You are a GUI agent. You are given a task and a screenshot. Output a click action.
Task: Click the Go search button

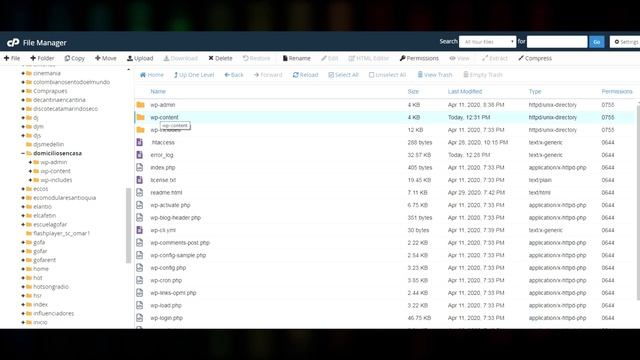click(596, 42)
